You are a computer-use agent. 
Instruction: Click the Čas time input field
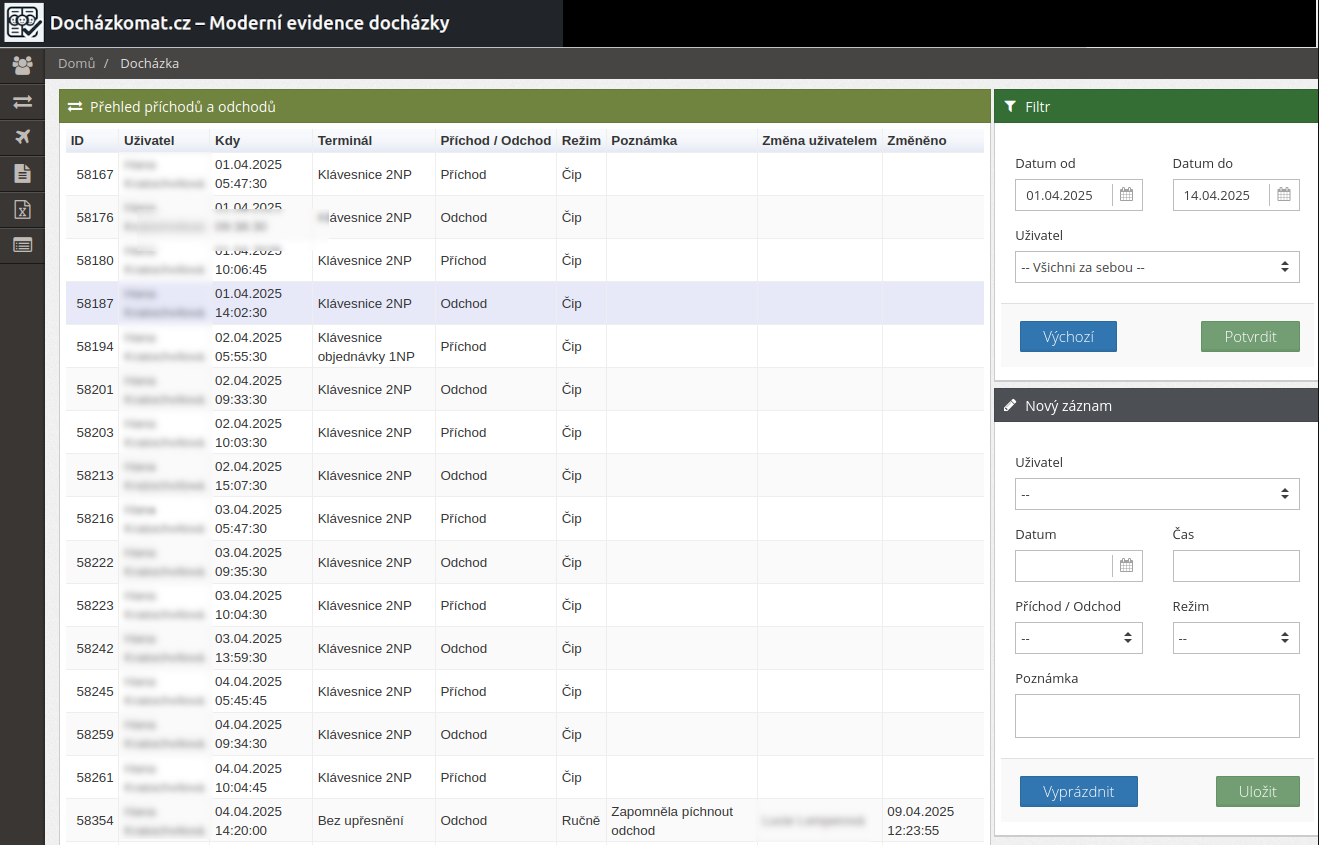[x=1236, y=566]
